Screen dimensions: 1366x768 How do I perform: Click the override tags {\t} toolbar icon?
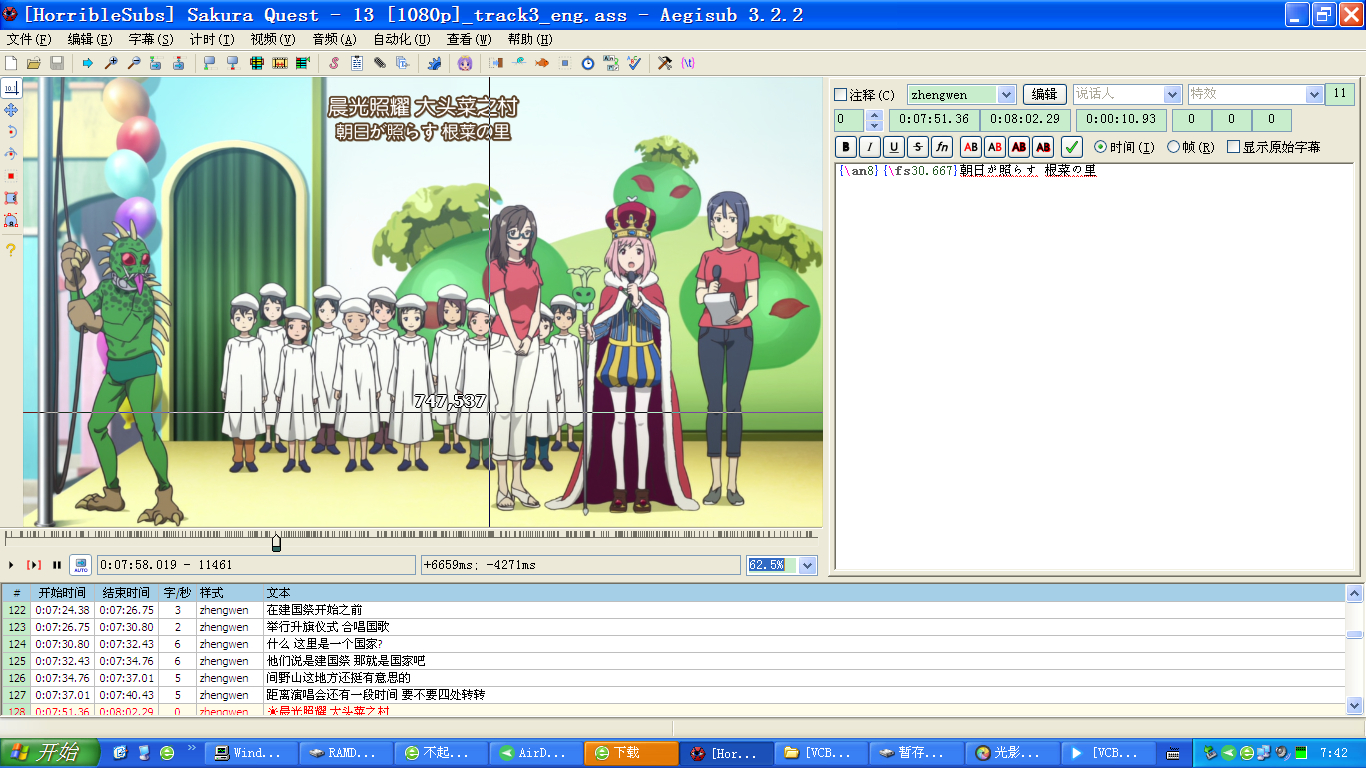tap(688, 63)
